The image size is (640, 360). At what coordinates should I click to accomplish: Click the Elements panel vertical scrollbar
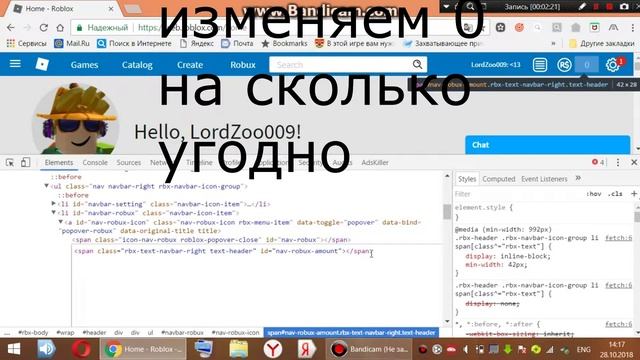tap(447, 211)
